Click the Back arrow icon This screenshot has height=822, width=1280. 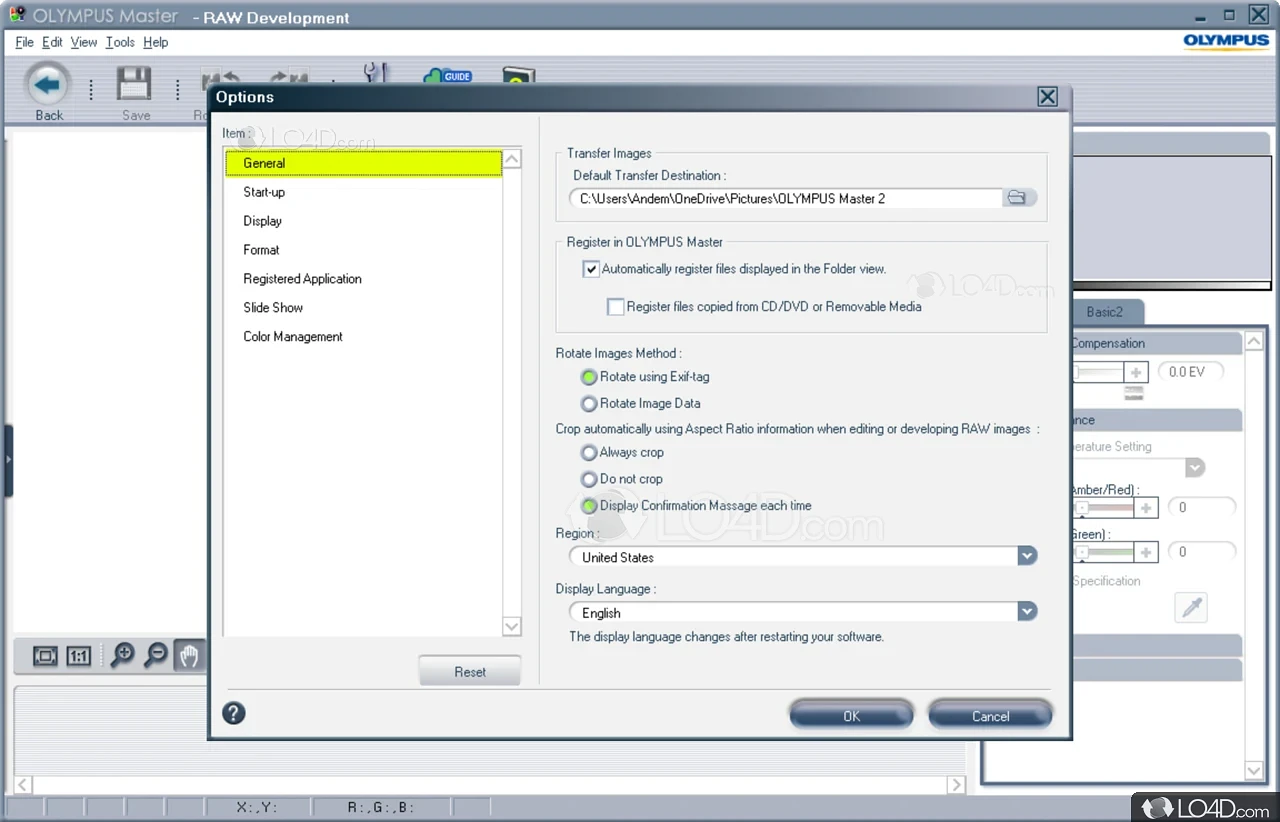(x=48, y=85)
